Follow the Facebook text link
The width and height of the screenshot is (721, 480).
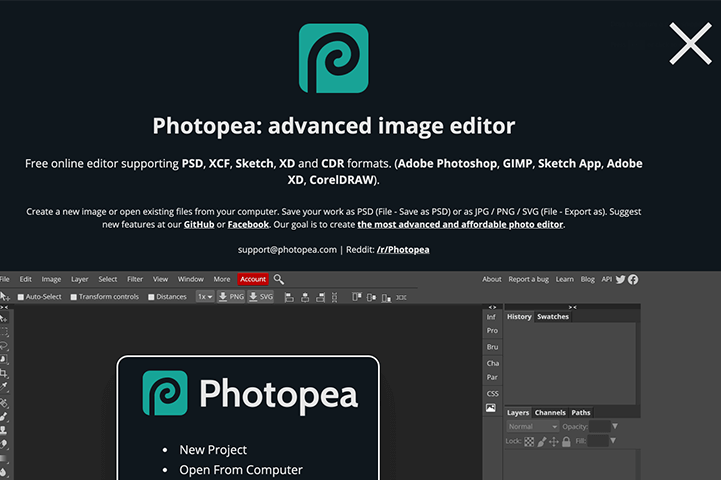(248, 224)
